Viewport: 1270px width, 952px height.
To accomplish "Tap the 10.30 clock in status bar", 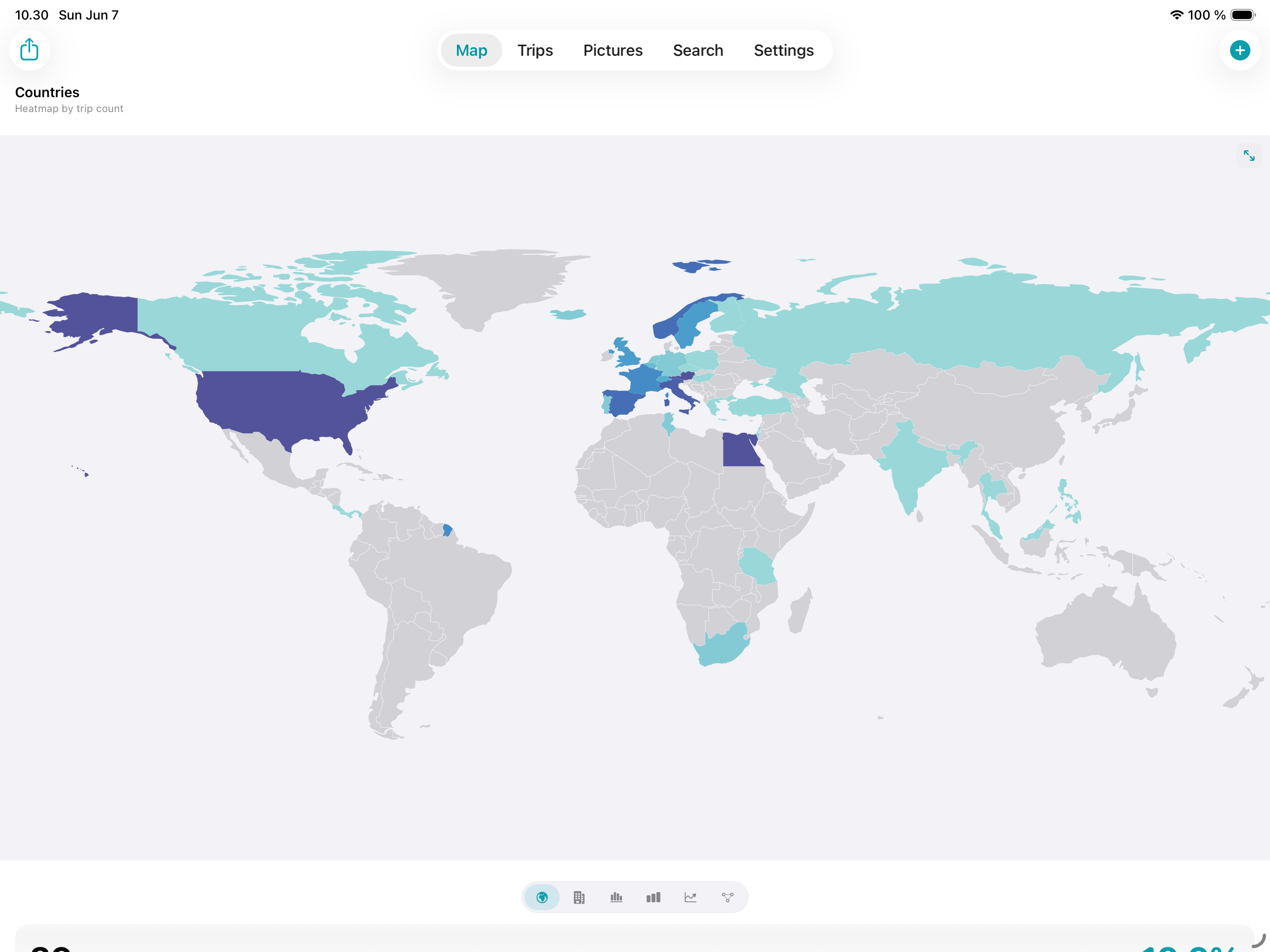I will click(32, 15).
